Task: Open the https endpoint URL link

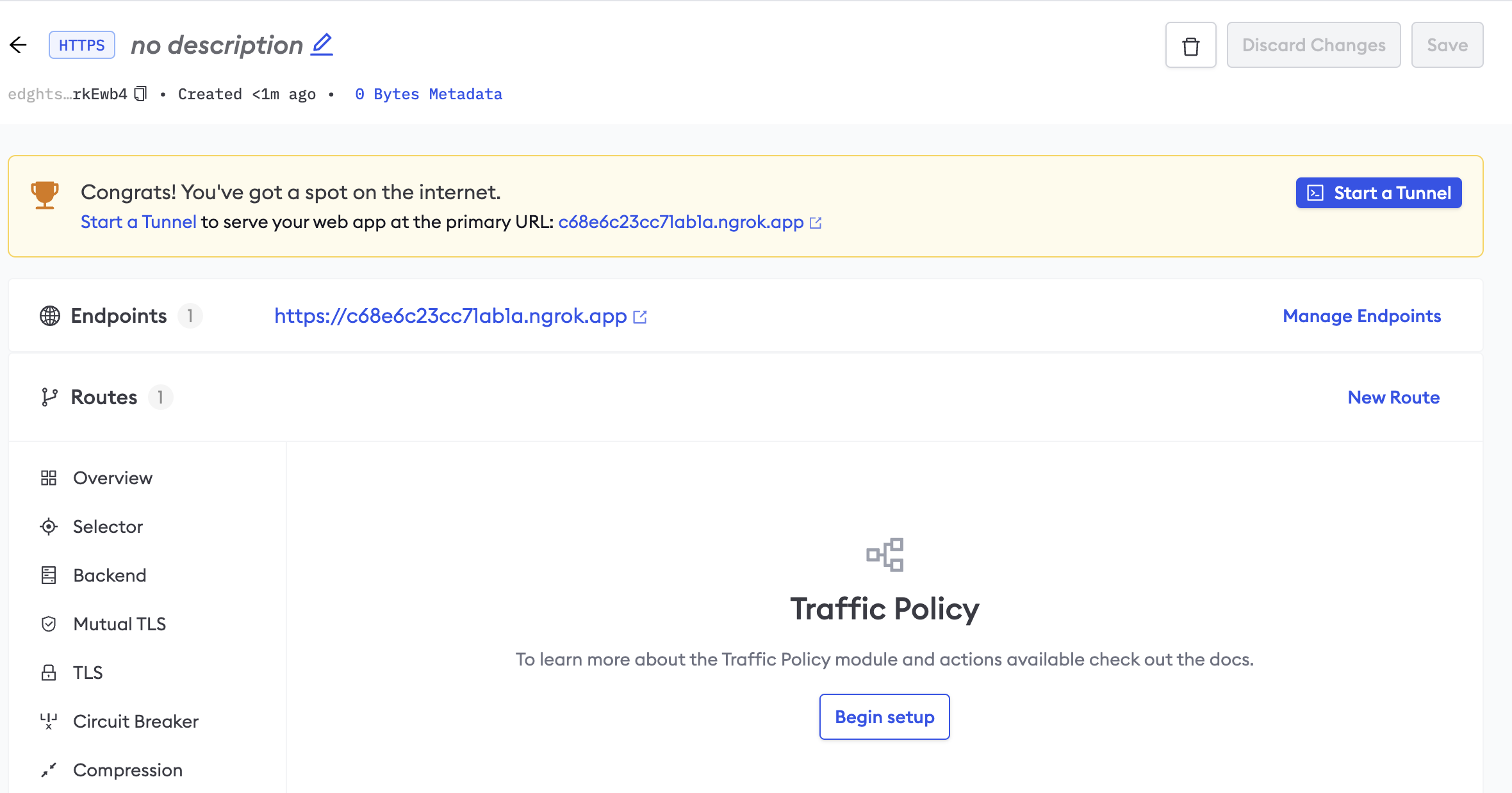Action: [x=450, y=316]
